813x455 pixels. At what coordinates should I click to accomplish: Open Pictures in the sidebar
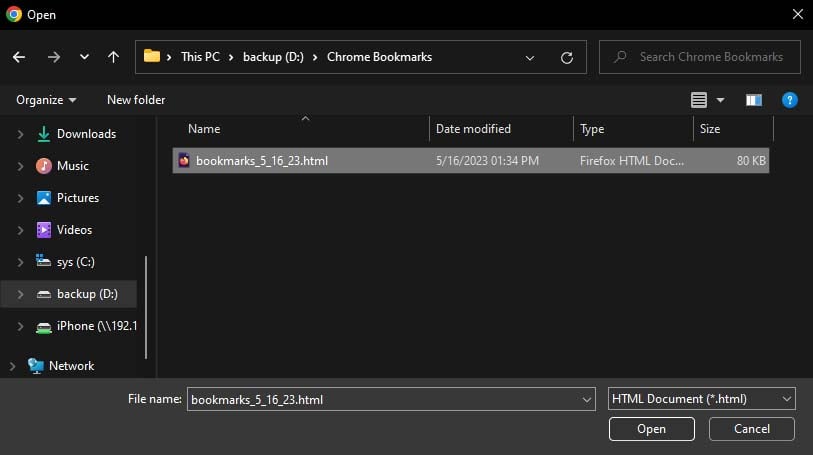(x=67, y=198)
